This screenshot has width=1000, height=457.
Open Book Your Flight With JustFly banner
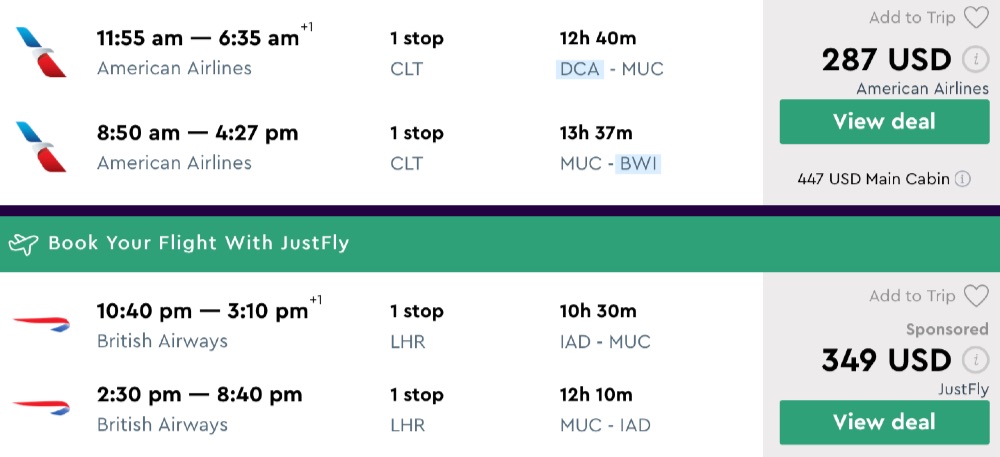(200, 243)
